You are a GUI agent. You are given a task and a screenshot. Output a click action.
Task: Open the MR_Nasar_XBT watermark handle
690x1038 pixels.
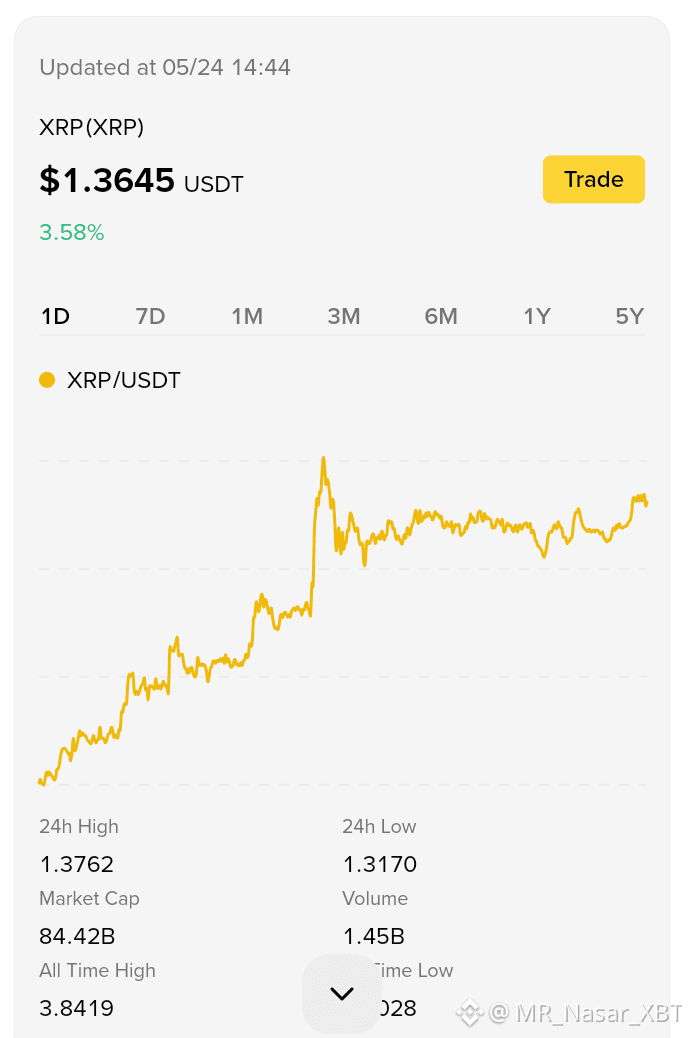(585, 1013)
